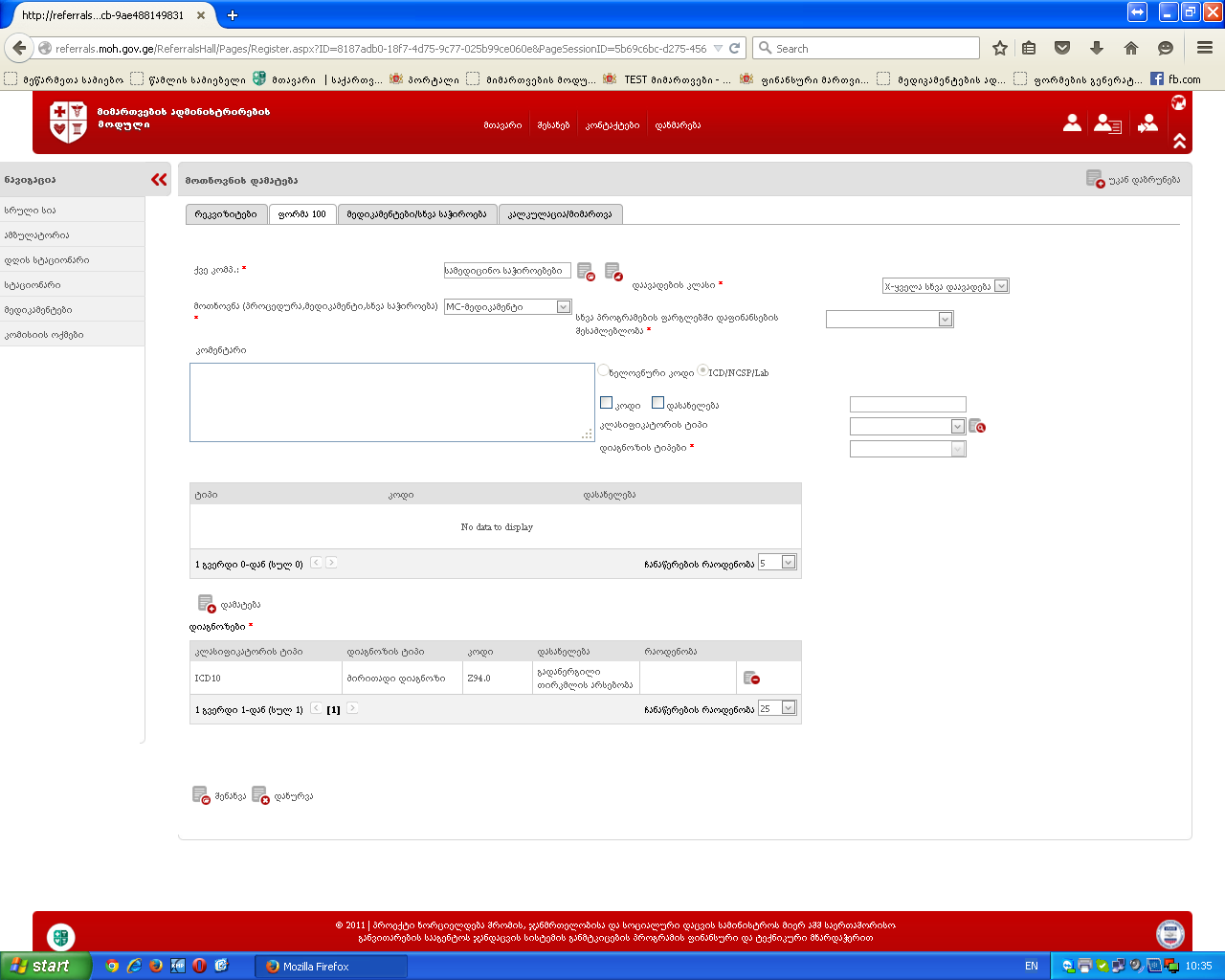The image size is (1225, 980).
Task: Click inside the კომენტარი text area
Action: [391, 402]
